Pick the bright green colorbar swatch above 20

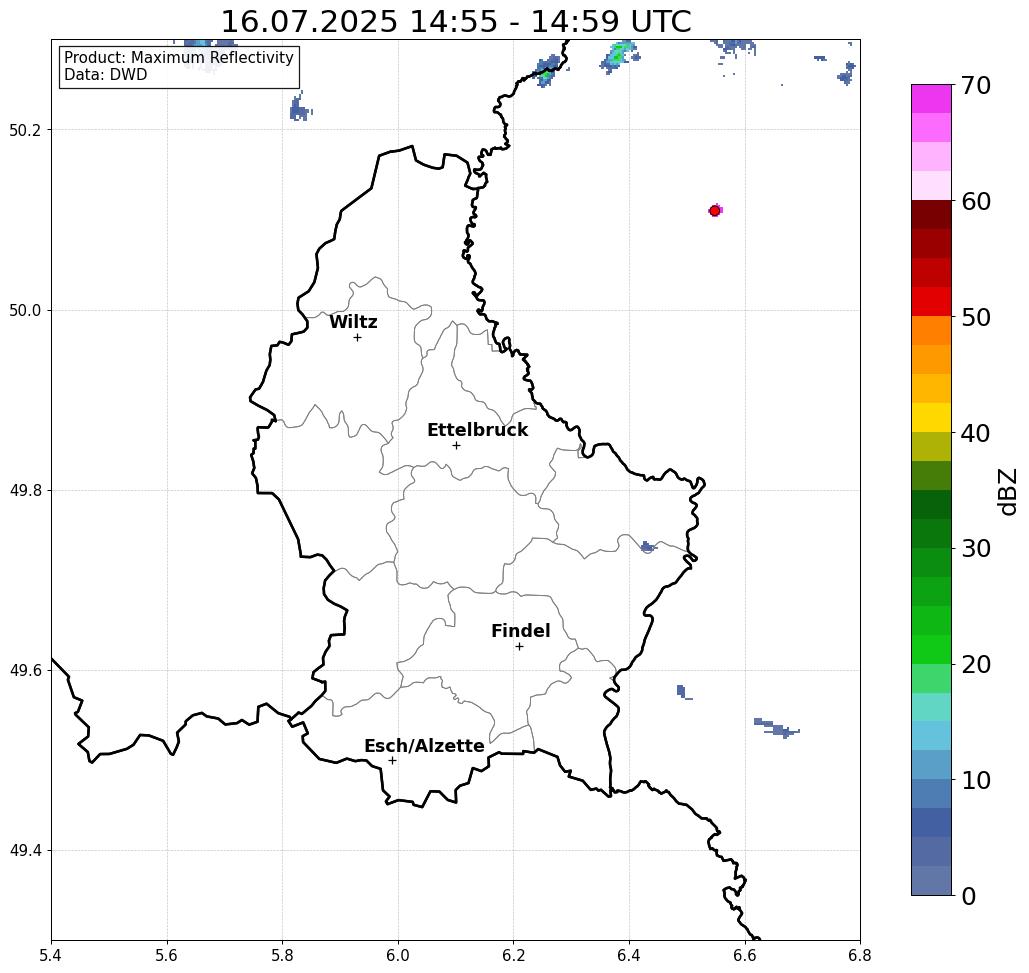[x=931, y=649]
